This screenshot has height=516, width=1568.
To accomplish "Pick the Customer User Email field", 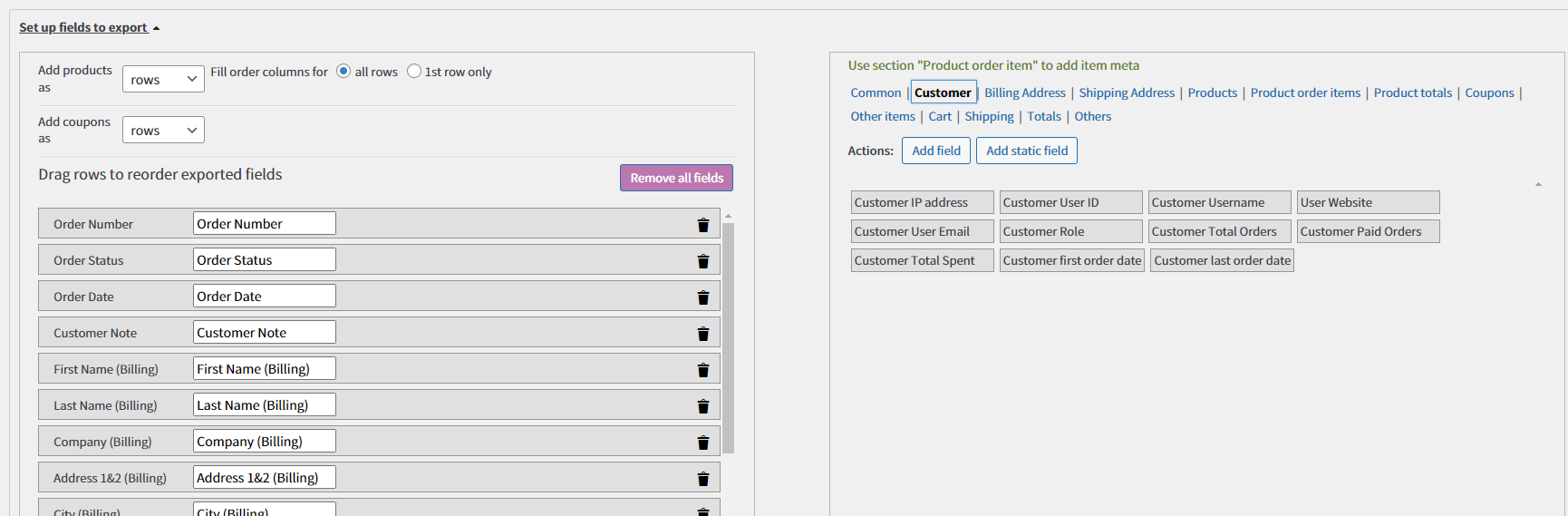I will tap(923, 231).
